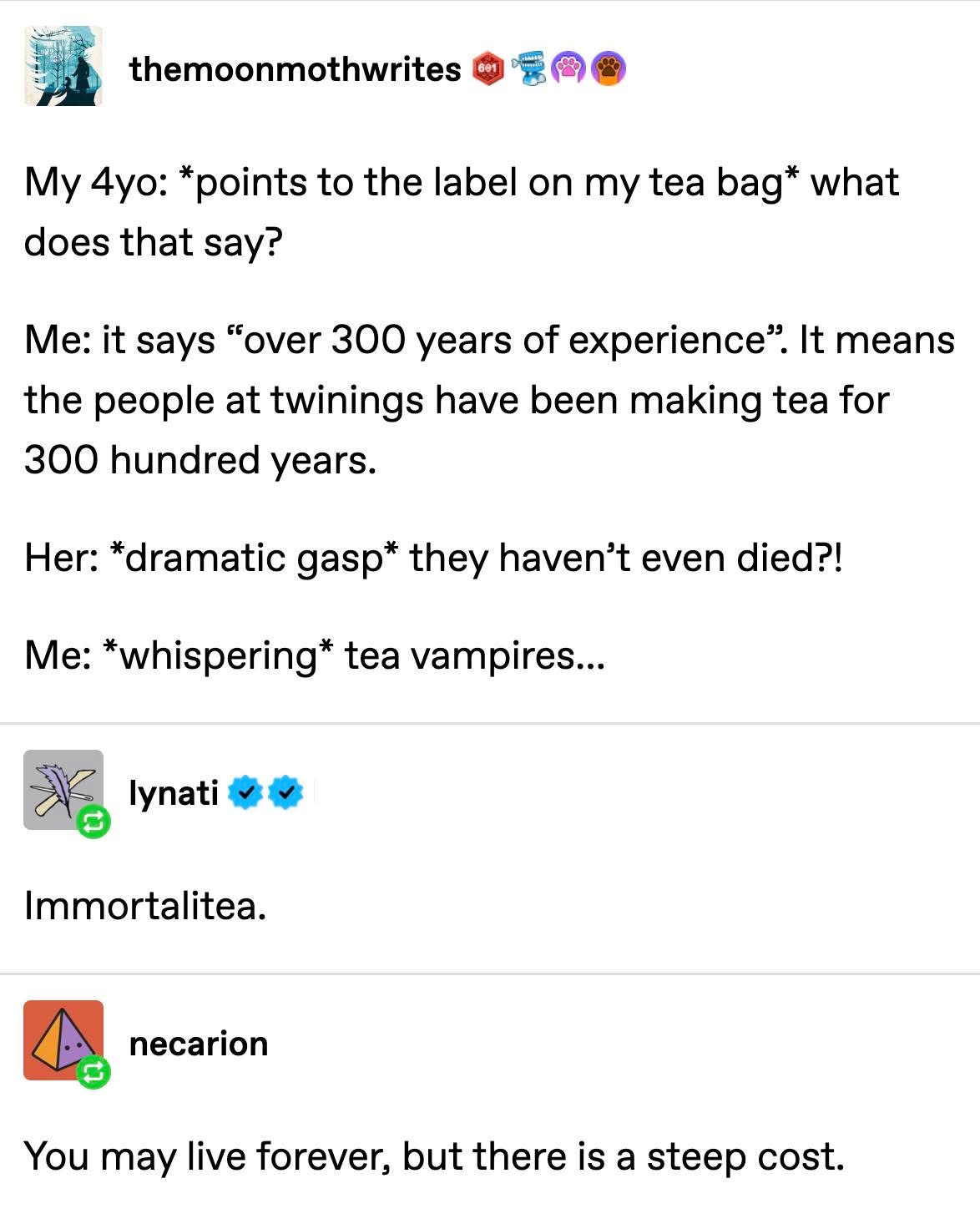Screen dimensions: 980x1229
Task: Visit lynati's blog via username
Action: 174,792
